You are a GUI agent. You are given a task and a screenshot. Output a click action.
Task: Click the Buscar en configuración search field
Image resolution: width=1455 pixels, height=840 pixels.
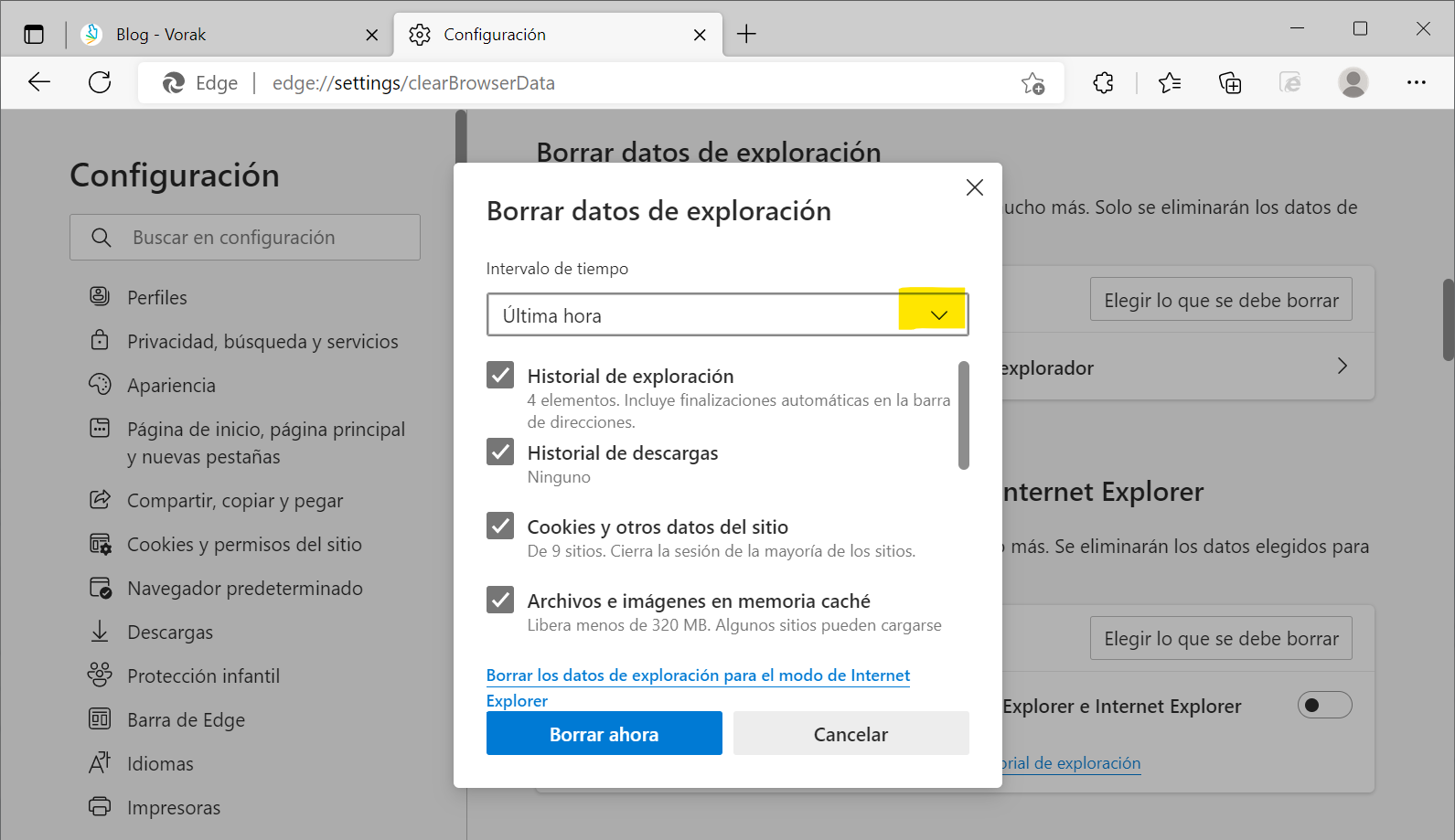click(245, 238)
